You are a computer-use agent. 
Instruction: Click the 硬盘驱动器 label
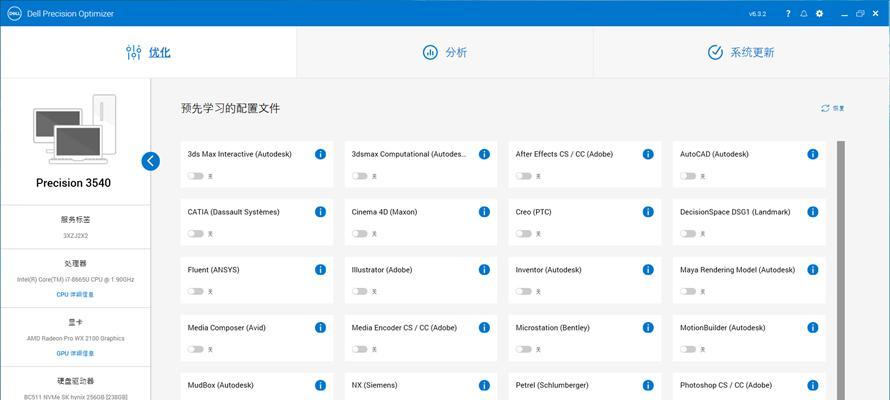point(75,381)
